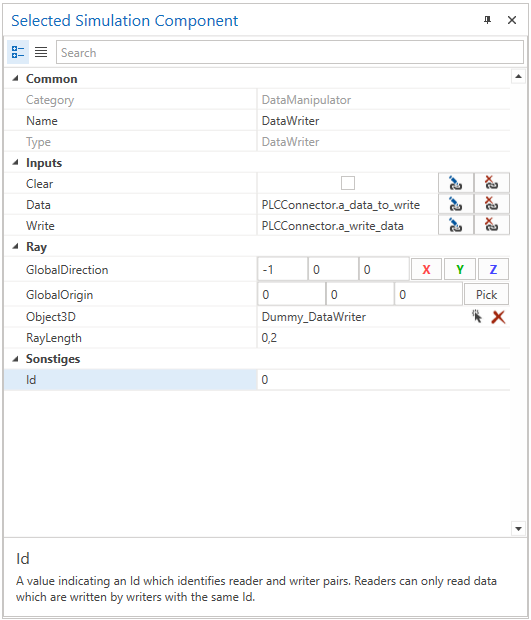531x620 pixels.
Task: Select the RayLength property label
Action: point(54,338)
